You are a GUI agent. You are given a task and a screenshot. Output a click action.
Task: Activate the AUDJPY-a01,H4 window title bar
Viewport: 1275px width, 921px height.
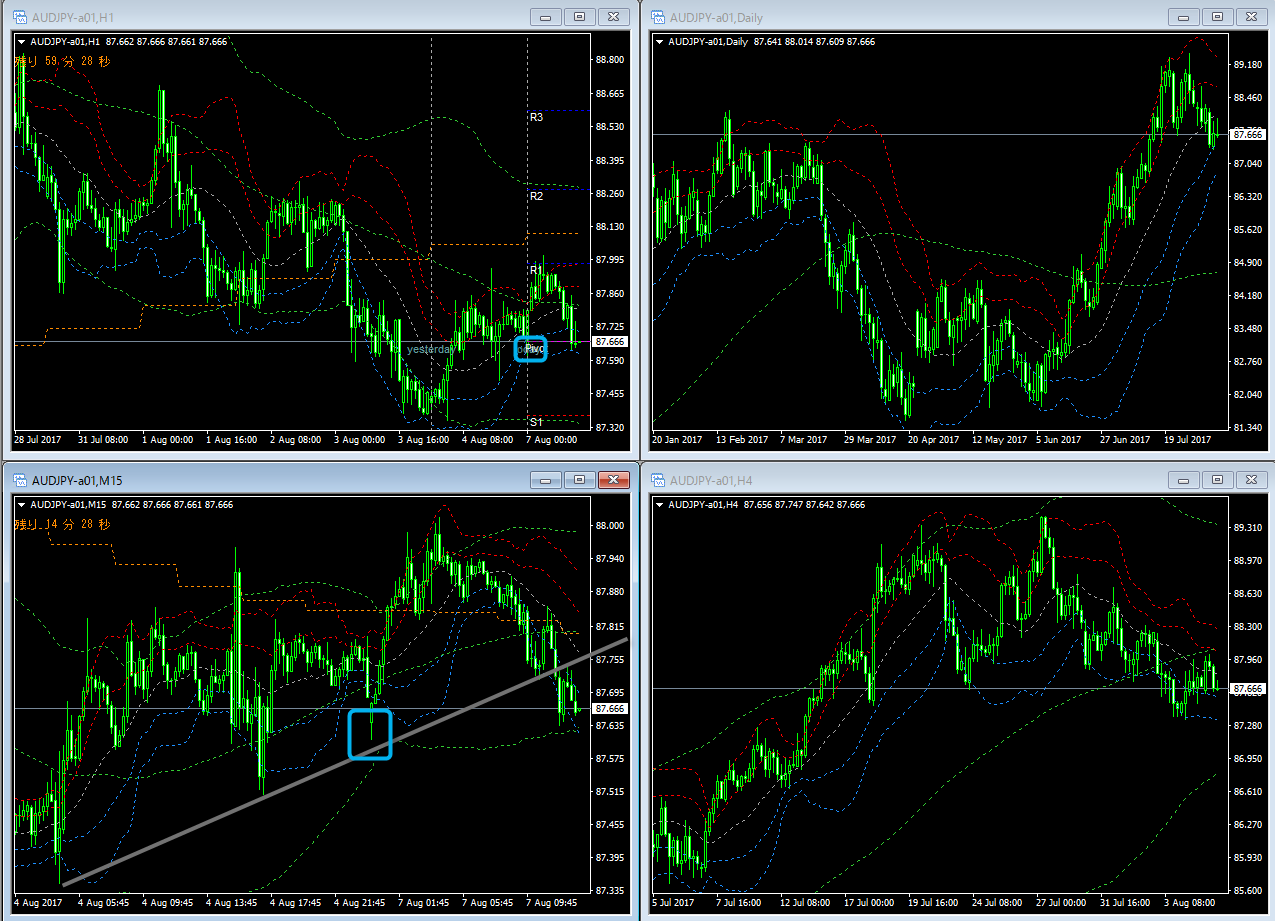[900, 481]
